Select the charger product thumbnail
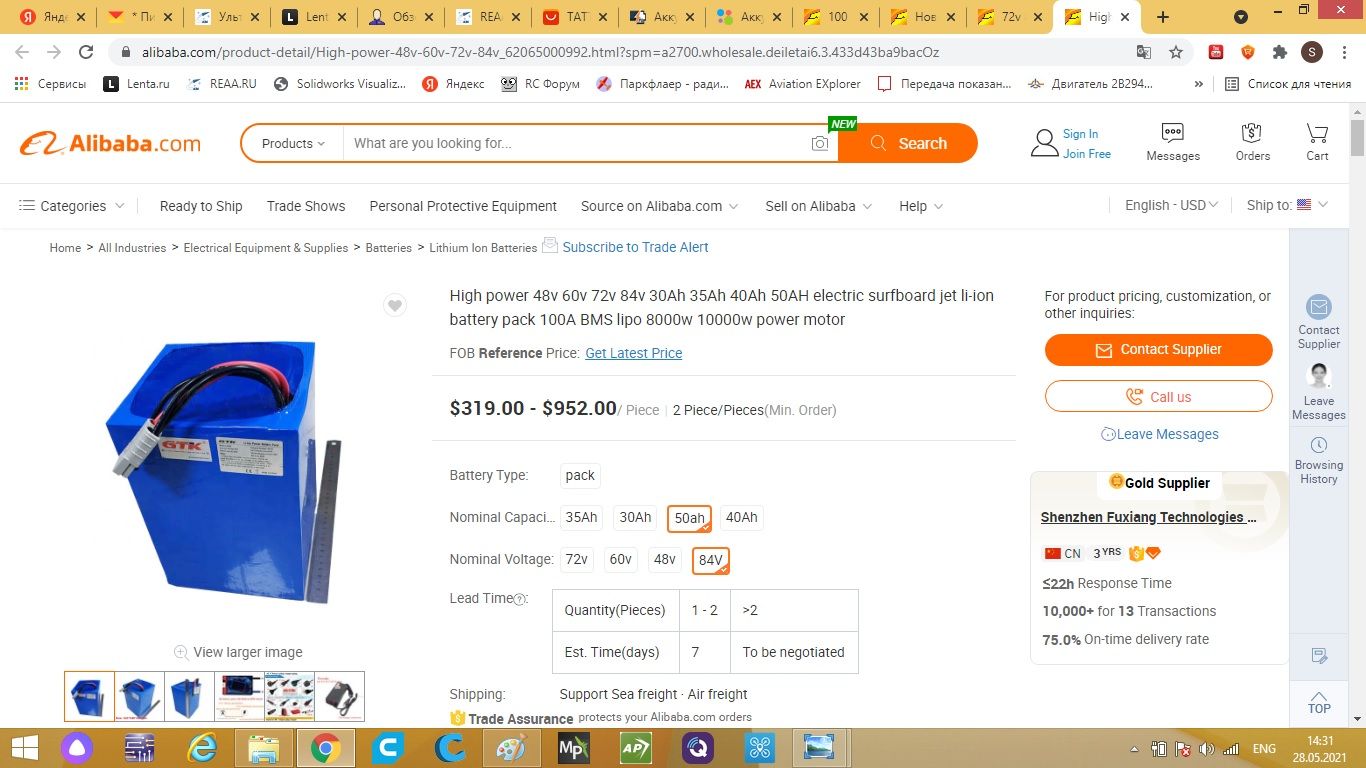 339,696
